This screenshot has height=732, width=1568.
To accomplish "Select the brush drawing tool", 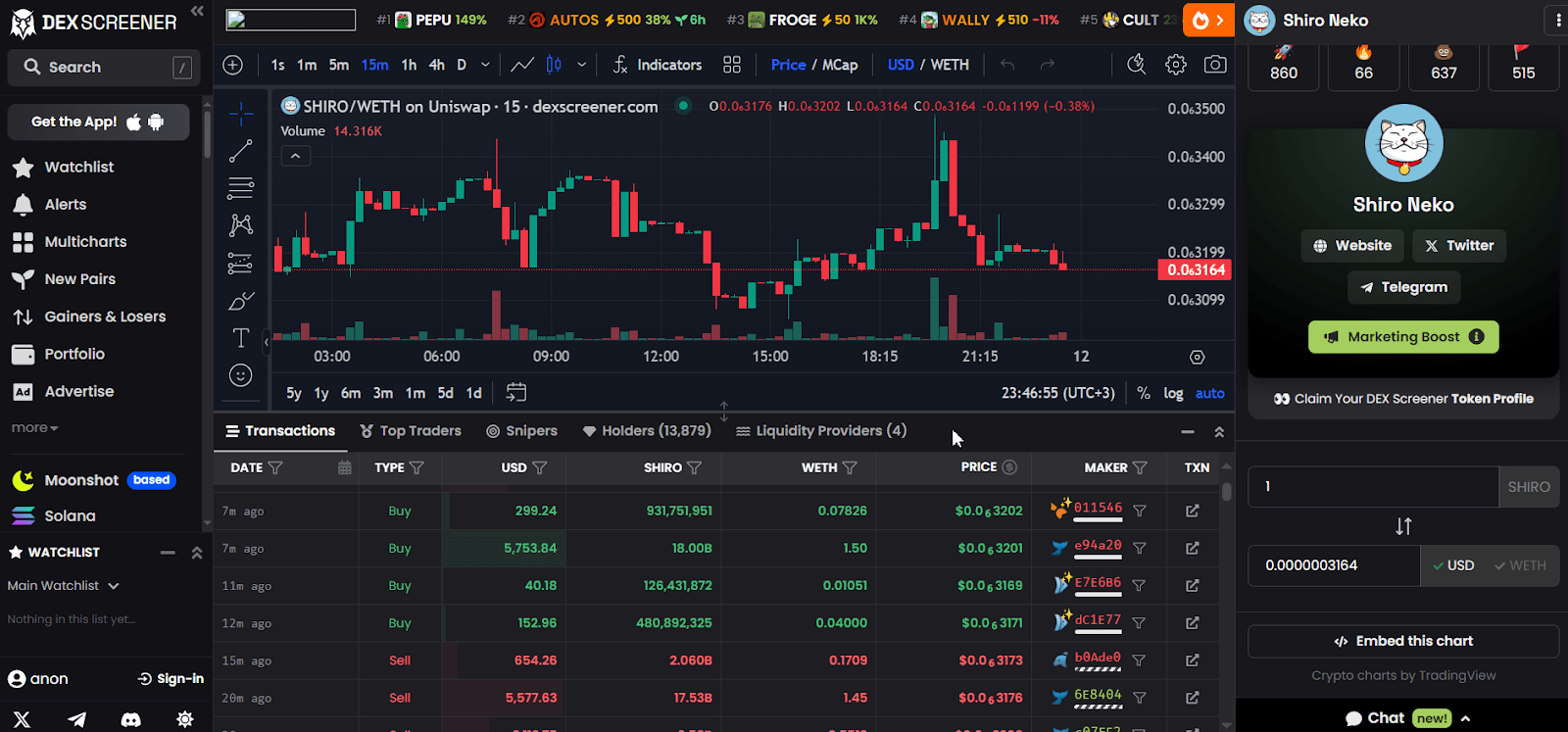I will pos(241,301).
